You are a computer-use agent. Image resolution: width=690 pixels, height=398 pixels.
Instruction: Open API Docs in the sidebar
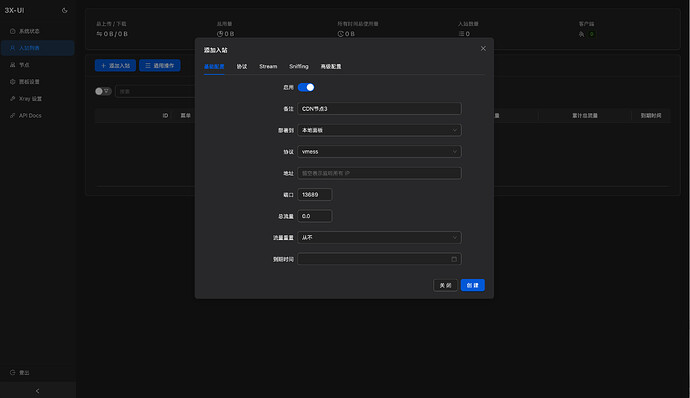click(37, 115)
